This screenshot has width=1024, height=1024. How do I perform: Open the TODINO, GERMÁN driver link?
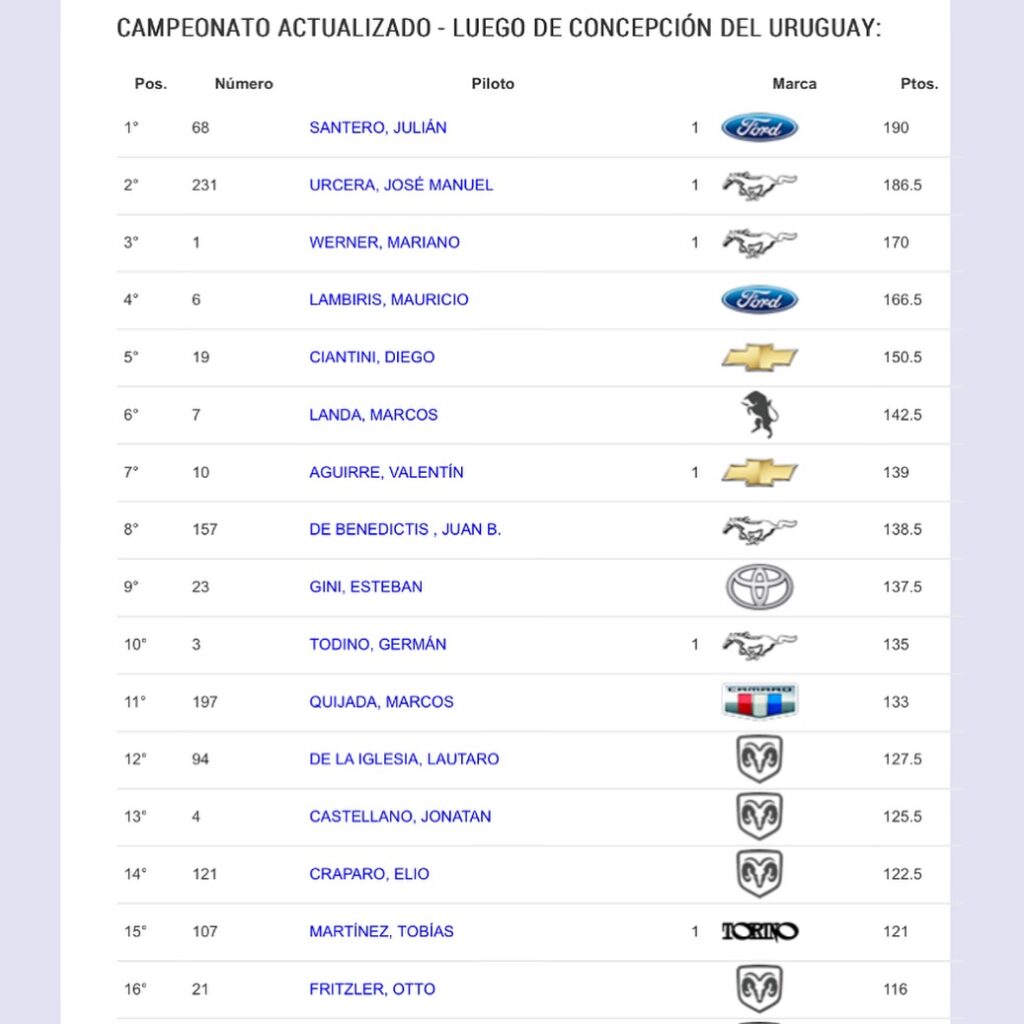click(377, 644)
